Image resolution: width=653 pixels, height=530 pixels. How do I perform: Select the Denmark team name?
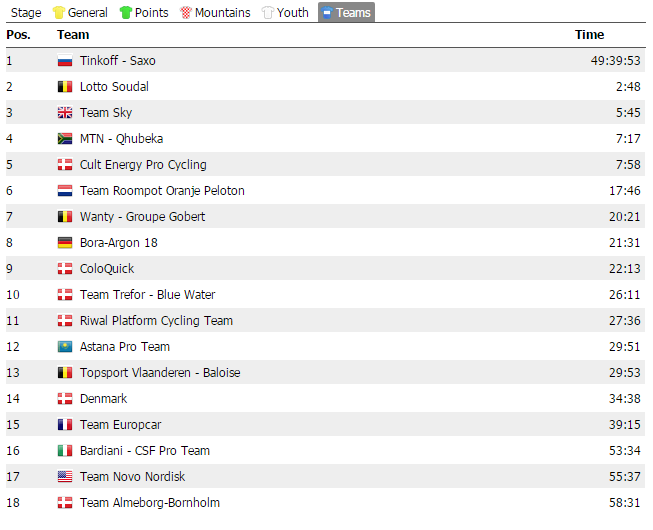coord(103,399)
